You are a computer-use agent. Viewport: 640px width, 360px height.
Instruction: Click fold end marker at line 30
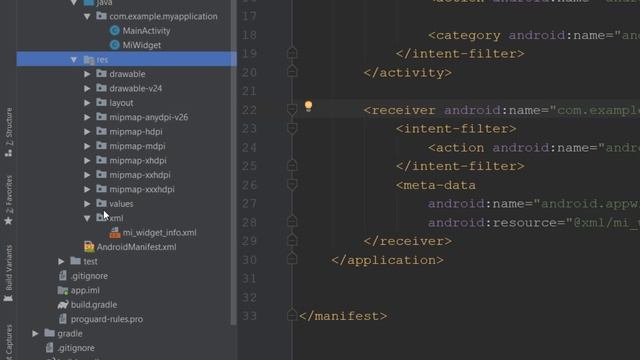click(292, 258)
